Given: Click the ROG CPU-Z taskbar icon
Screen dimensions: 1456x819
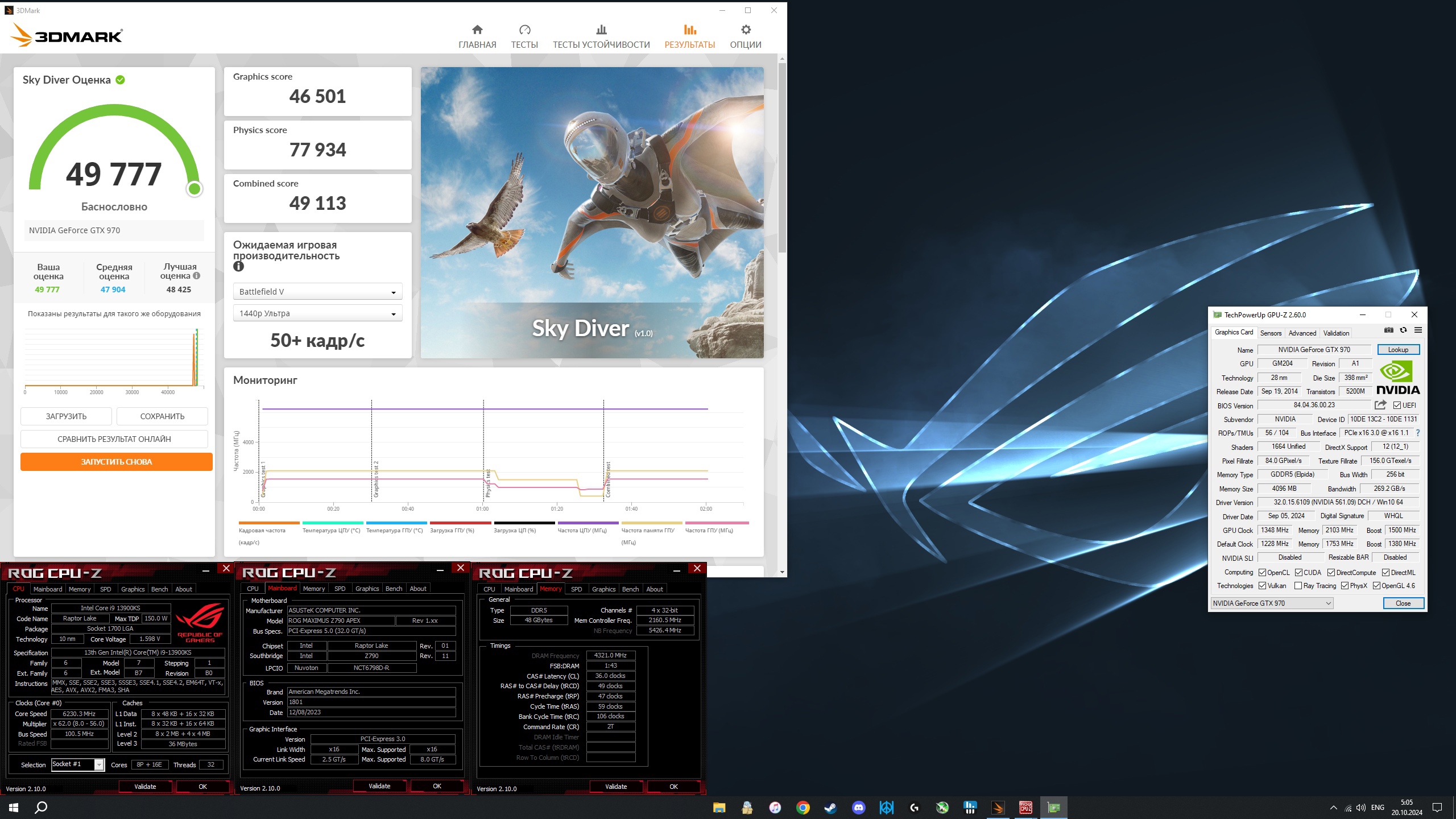Looking at the screenshot, I should click(x=1025, y=807).
